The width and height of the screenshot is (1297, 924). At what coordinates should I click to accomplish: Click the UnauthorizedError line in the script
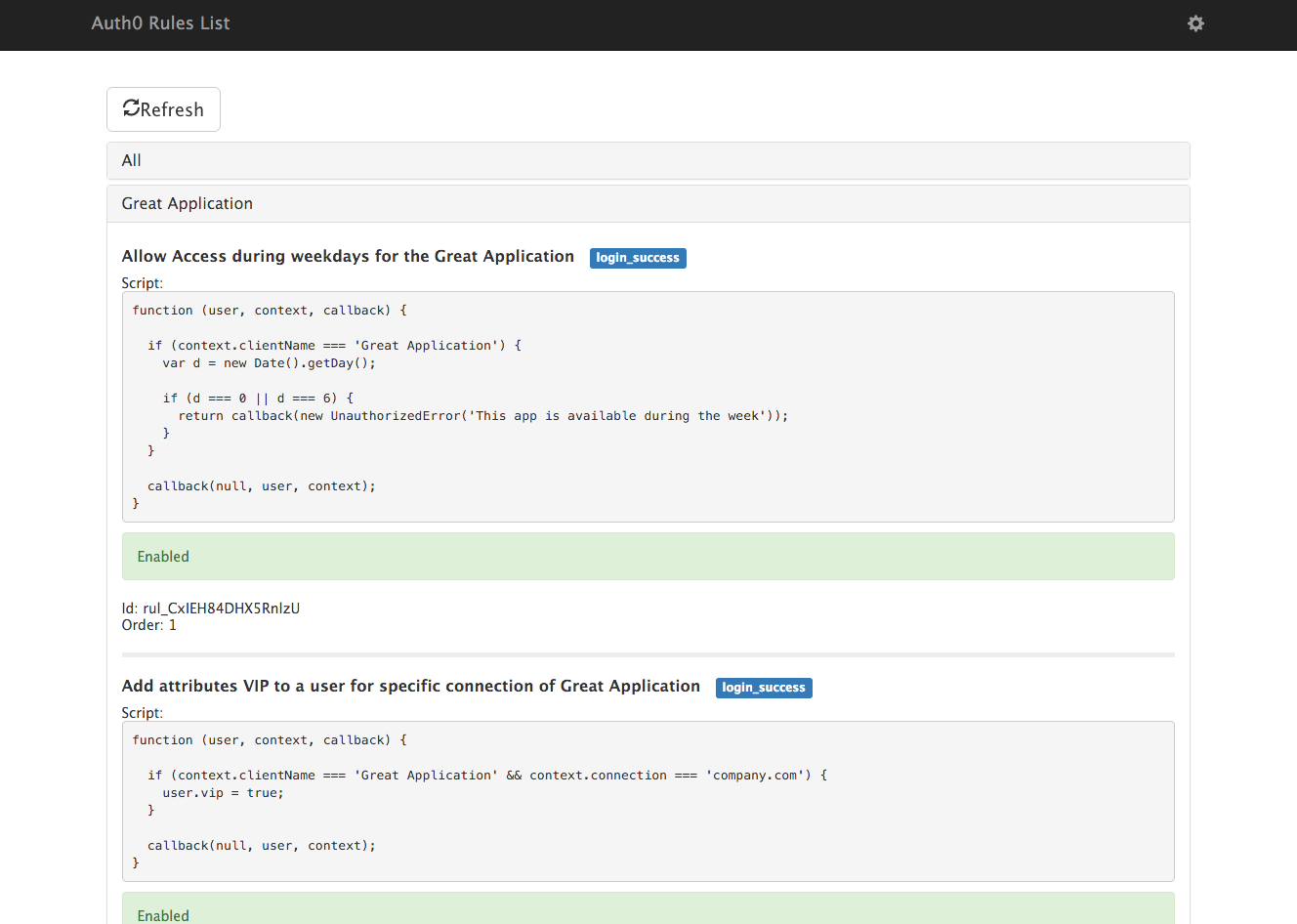point(482,416)
